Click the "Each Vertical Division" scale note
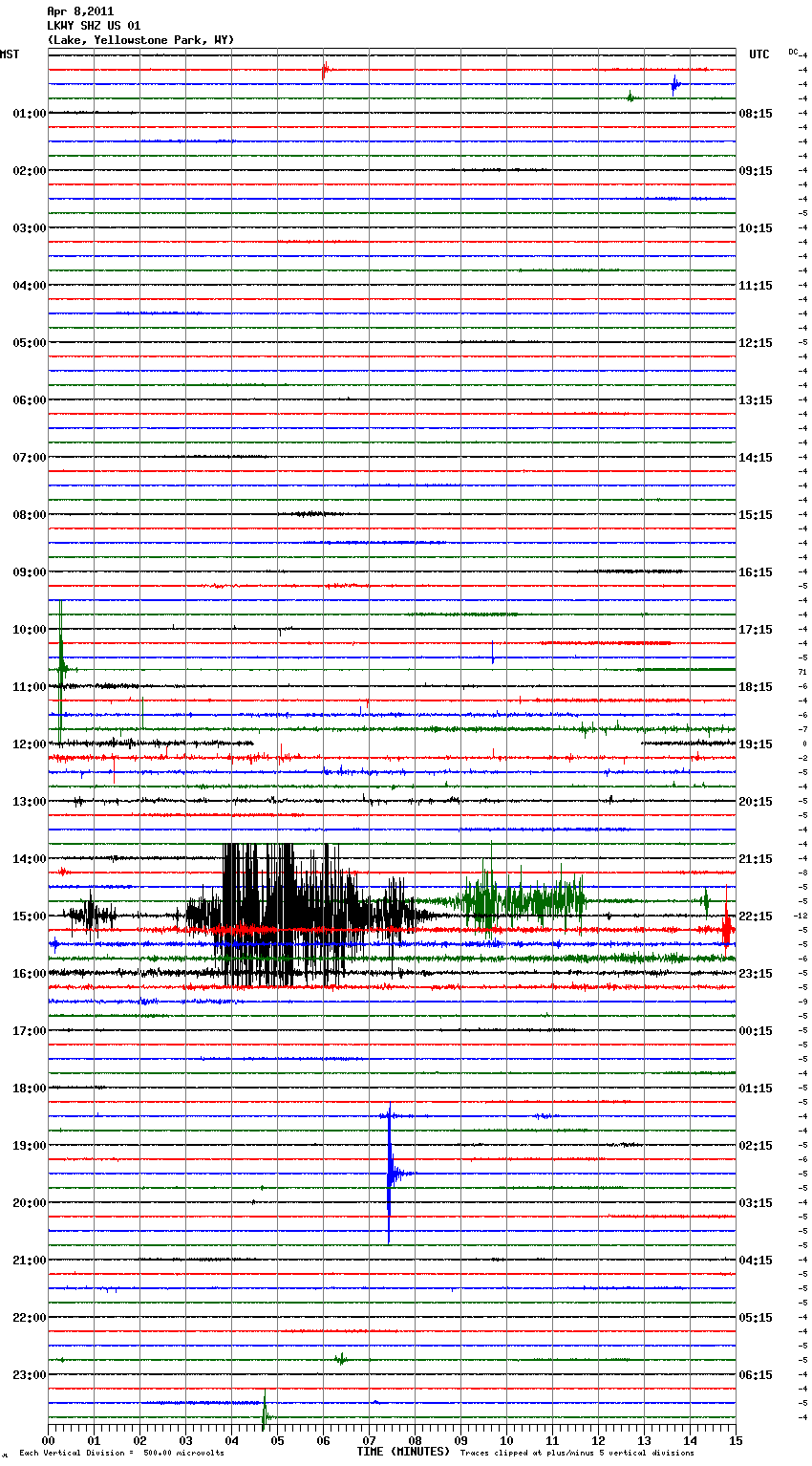 [x=121, y=1453]
